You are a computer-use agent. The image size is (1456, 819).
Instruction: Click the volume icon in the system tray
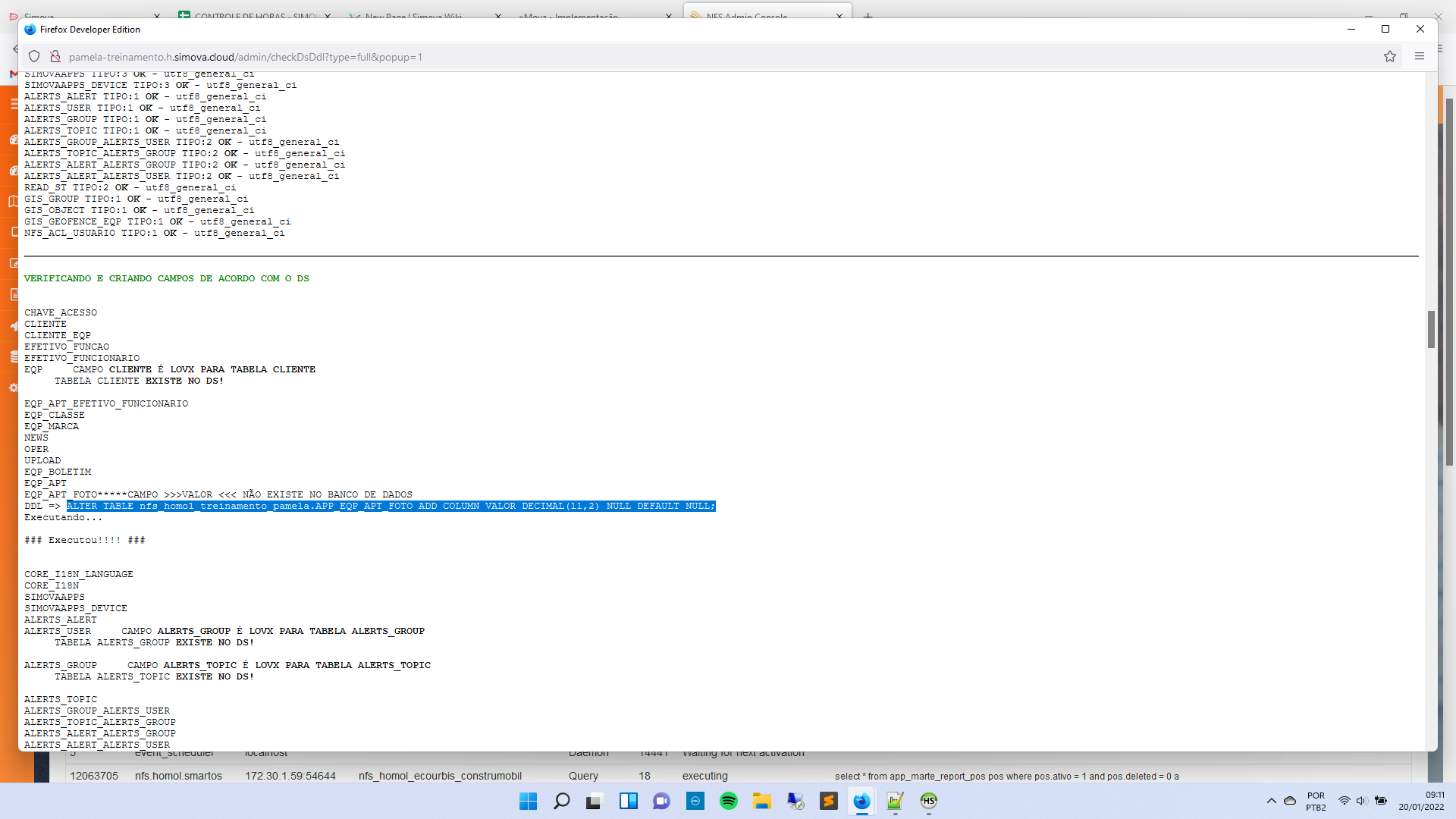[1360, 801]
